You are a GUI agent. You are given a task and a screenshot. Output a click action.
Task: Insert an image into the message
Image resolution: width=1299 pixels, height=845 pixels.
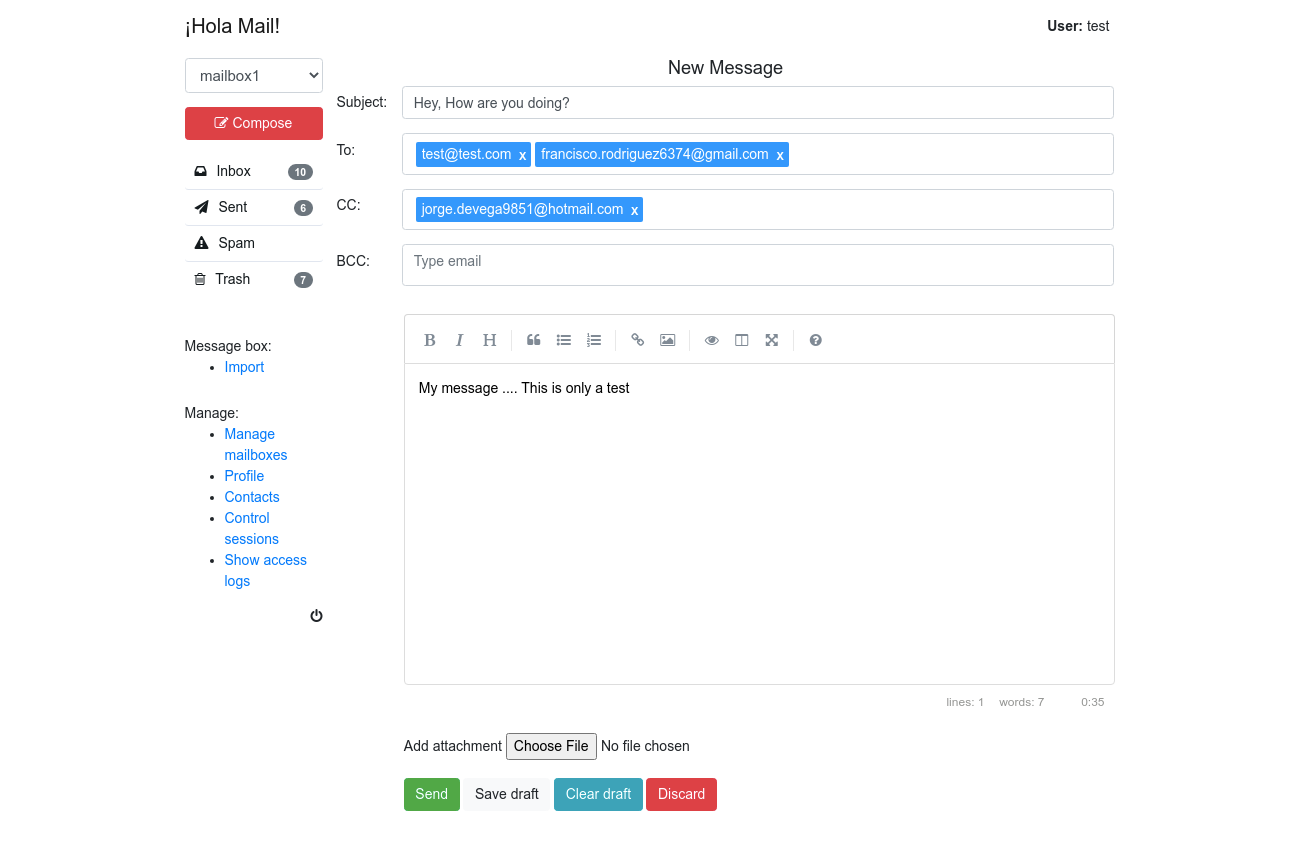tap(668, 340)
